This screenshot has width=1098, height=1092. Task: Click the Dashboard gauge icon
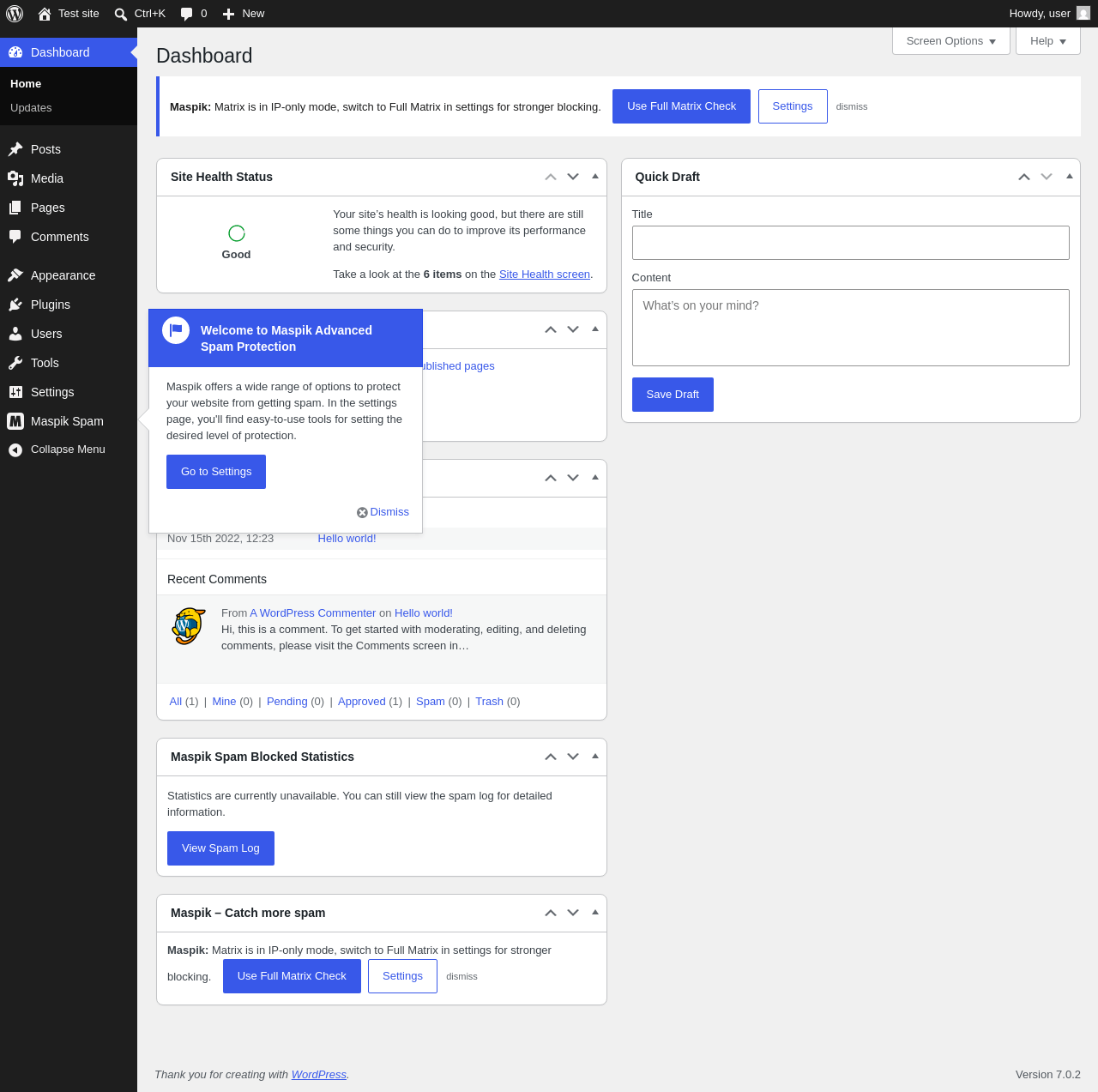coord(15,52)
